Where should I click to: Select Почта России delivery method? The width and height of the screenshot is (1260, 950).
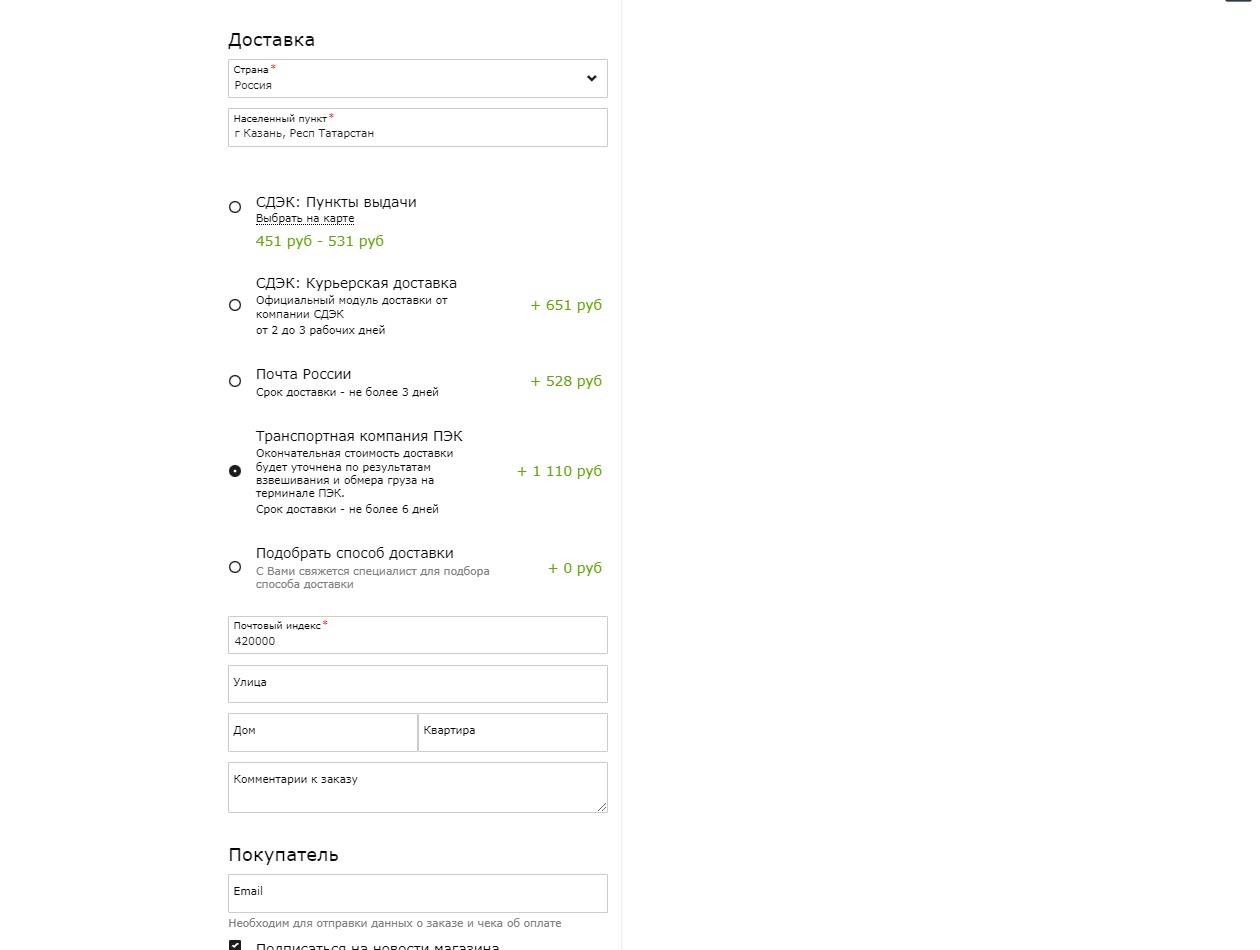235,381
